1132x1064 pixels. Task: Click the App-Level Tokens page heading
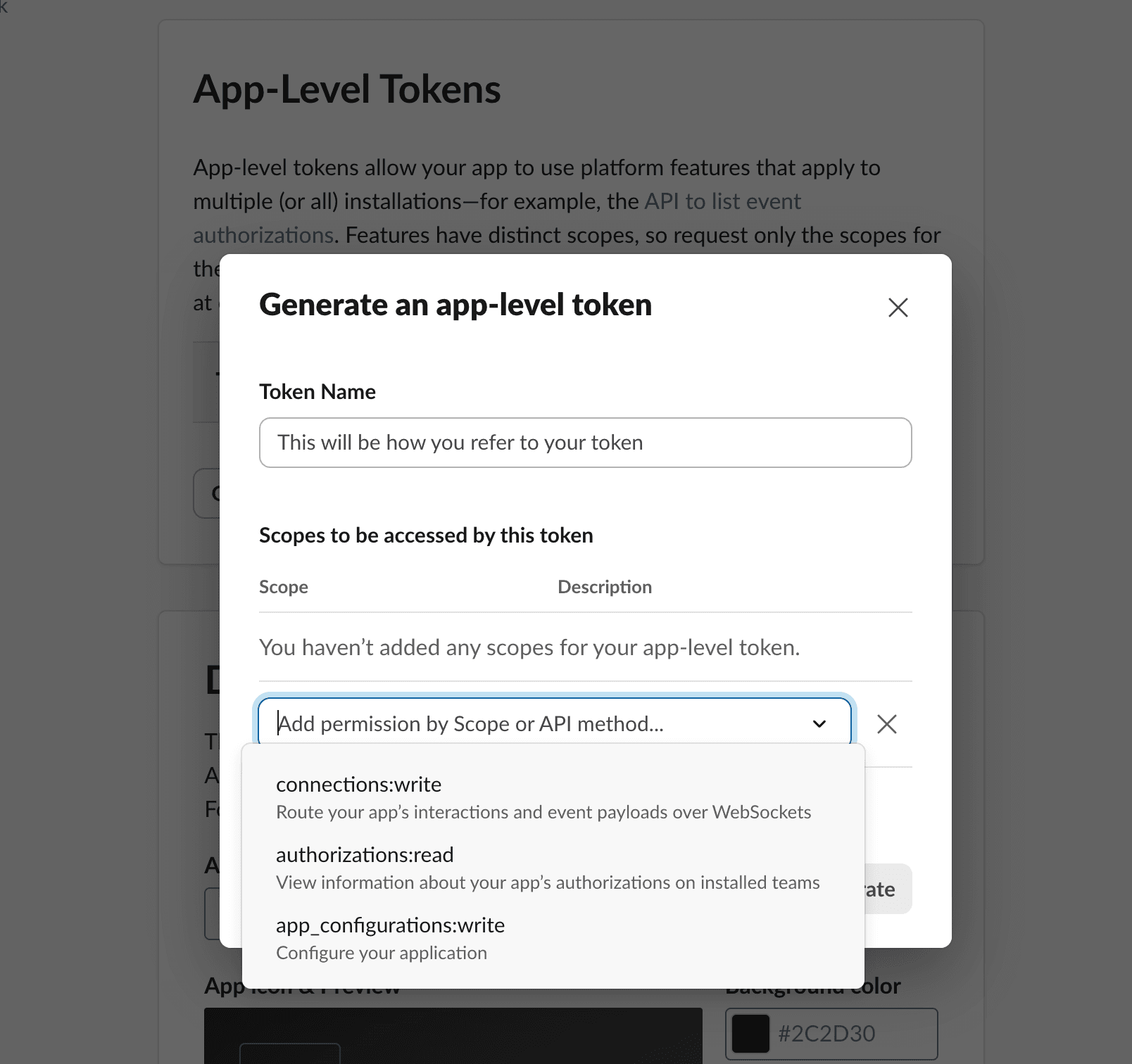pos(347,89)
